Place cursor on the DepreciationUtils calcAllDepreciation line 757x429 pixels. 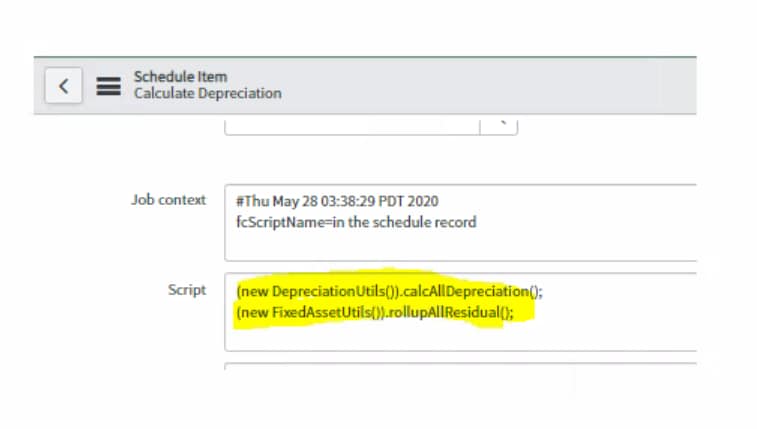390,291
